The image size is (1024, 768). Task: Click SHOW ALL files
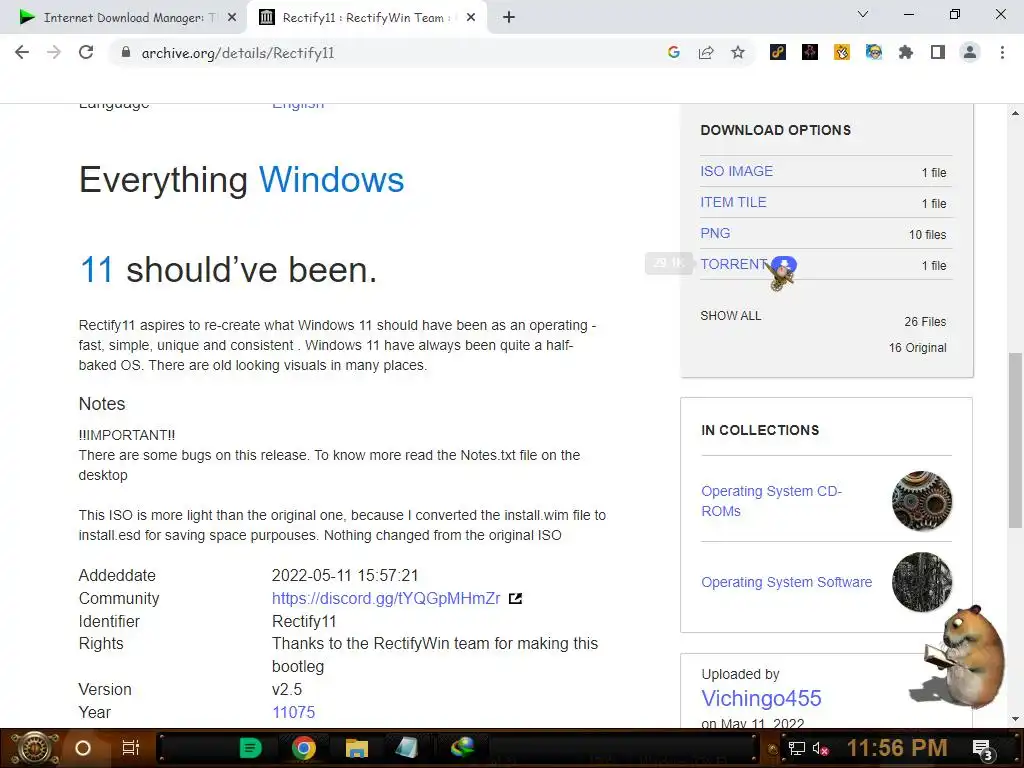coord(731,316)
